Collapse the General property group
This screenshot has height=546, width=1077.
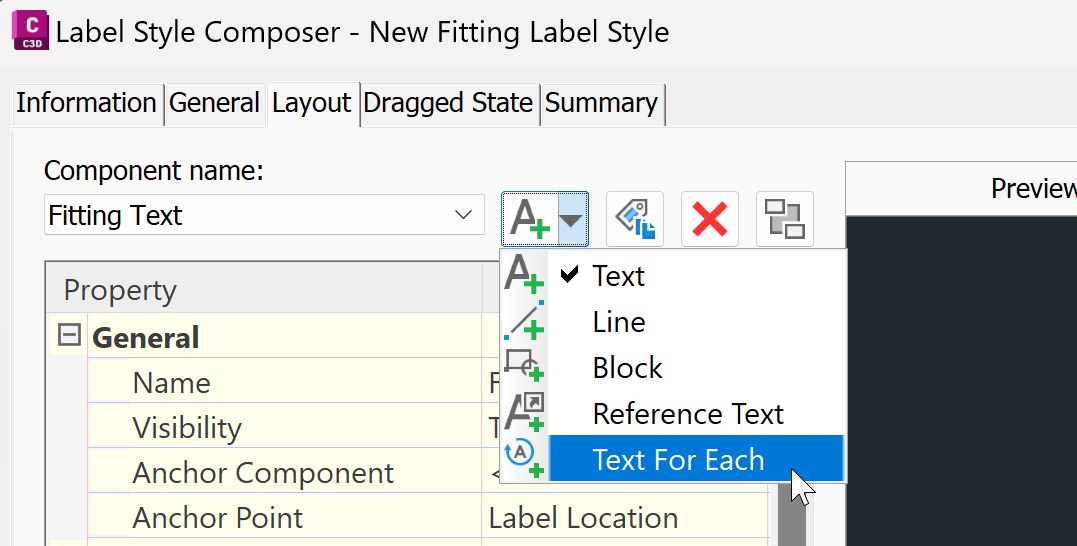coord(69,337)
